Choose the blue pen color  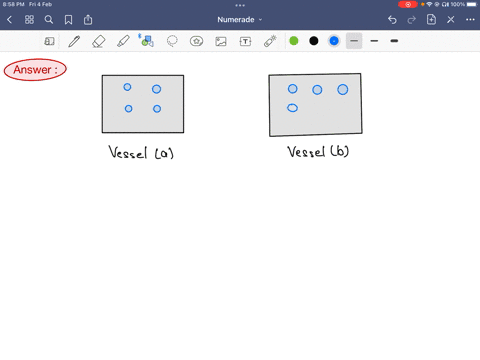point(334,41)
